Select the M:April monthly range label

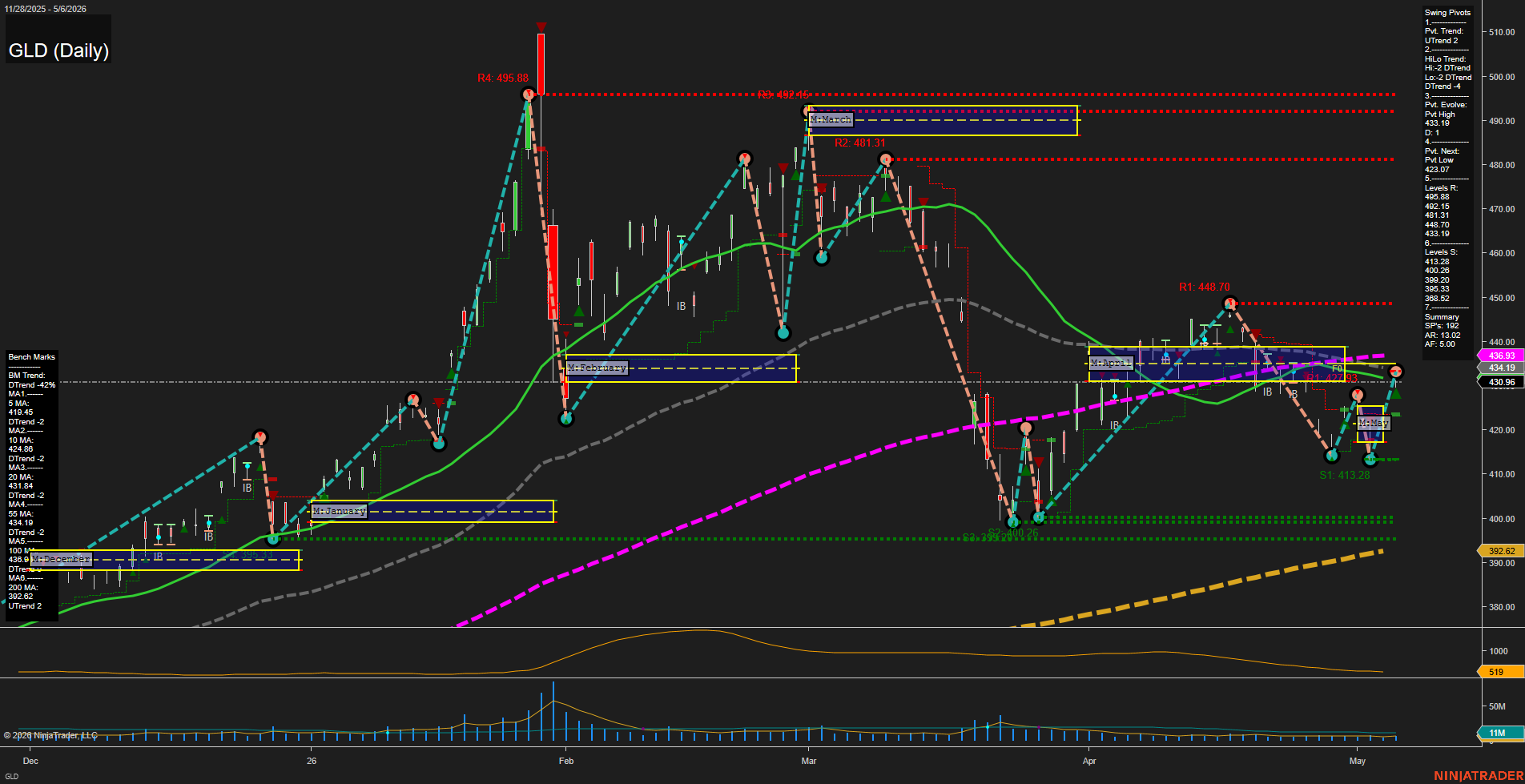click(1112, 363)
